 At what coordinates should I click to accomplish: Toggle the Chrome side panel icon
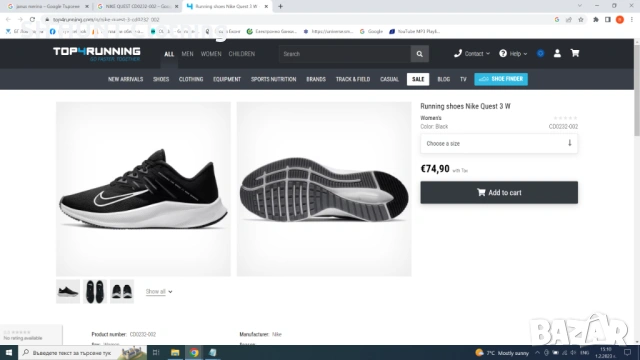[x=607, y=19]
